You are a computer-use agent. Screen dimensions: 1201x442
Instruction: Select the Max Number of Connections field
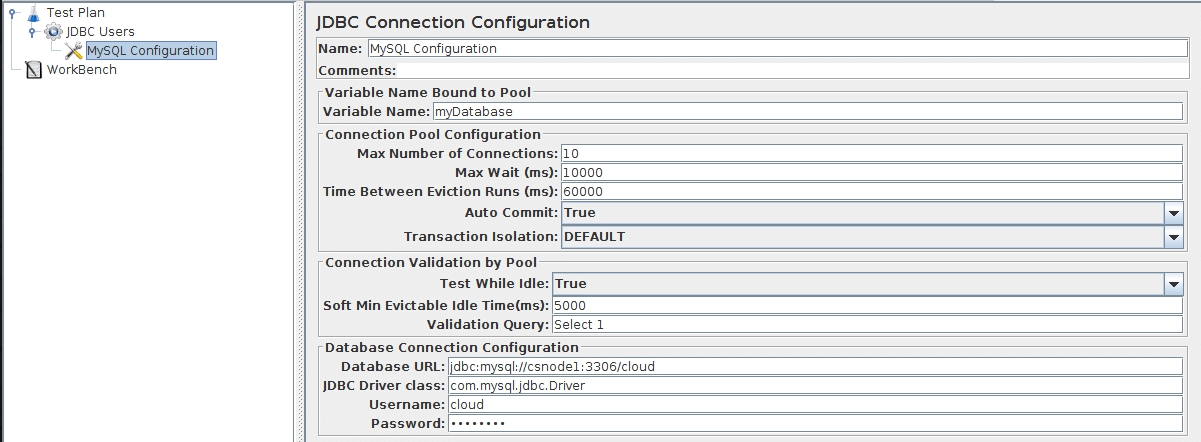tap(871, 153)
